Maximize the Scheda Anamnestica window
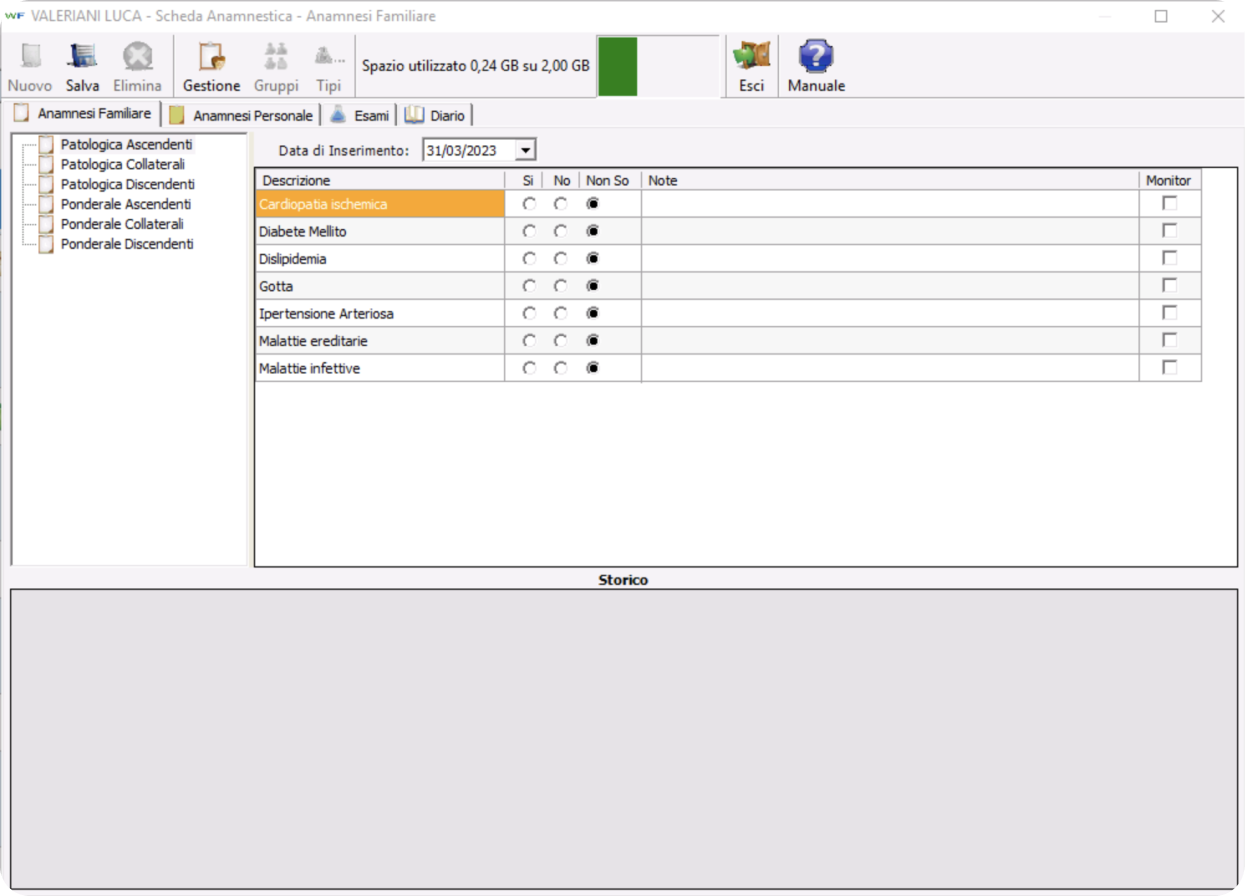This screenshot has width=1245, height=896. click(x=1161, y=16)
